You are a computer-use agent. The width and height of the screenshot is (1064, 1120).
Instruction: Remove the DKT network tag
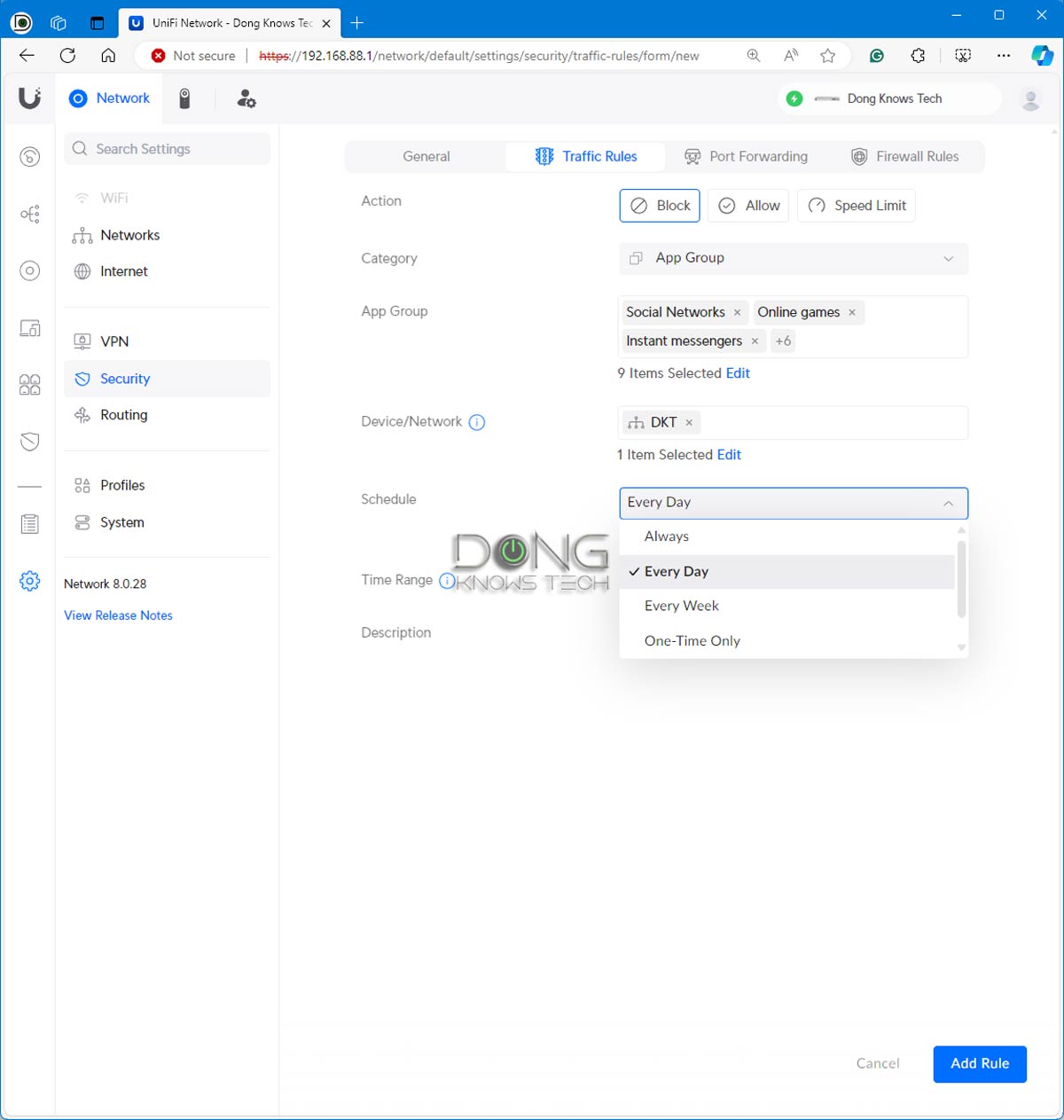[689, 422]
